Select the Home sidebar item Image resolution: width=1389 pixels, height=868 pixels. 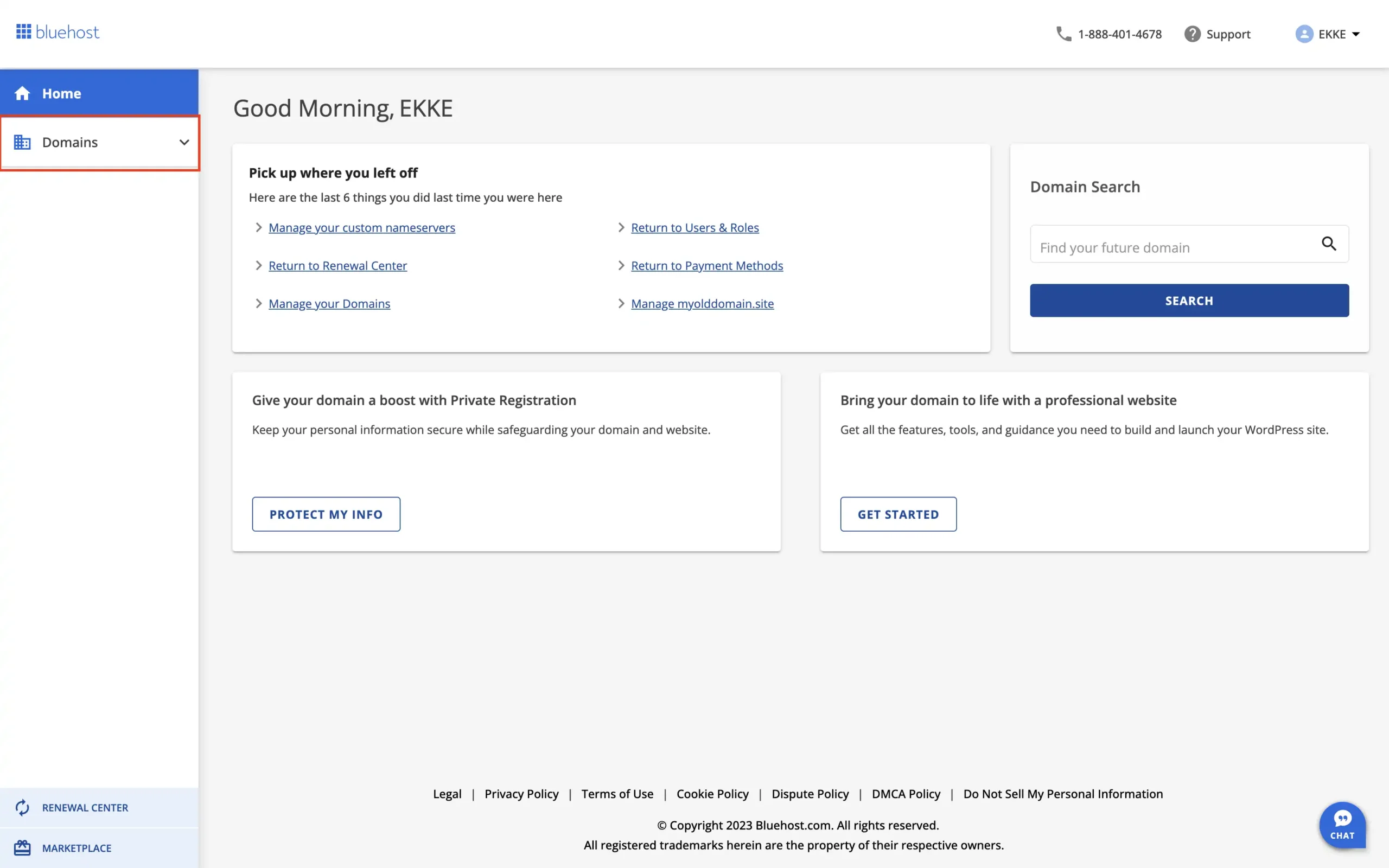(x=99, y=93)
